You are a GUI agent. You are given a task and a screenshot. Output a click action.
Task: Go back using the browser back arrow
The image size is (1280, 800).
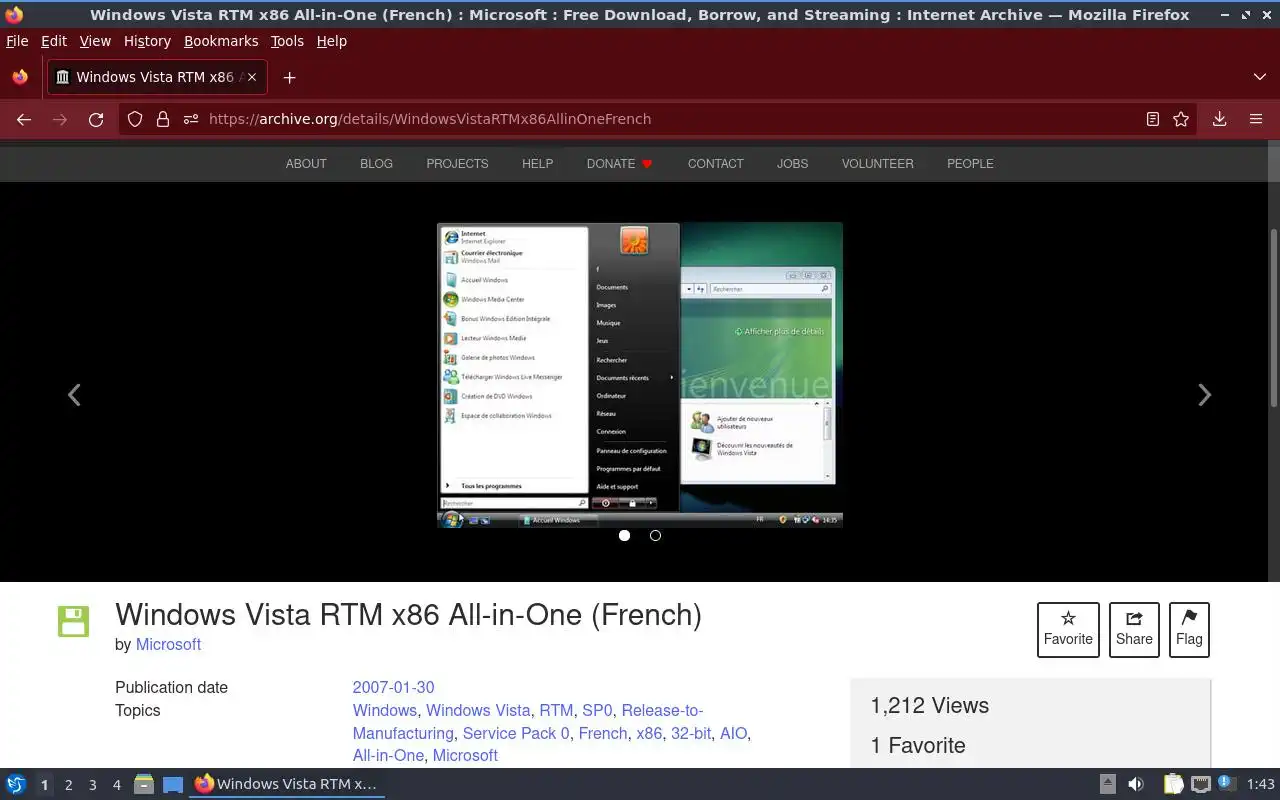point(24,119)
